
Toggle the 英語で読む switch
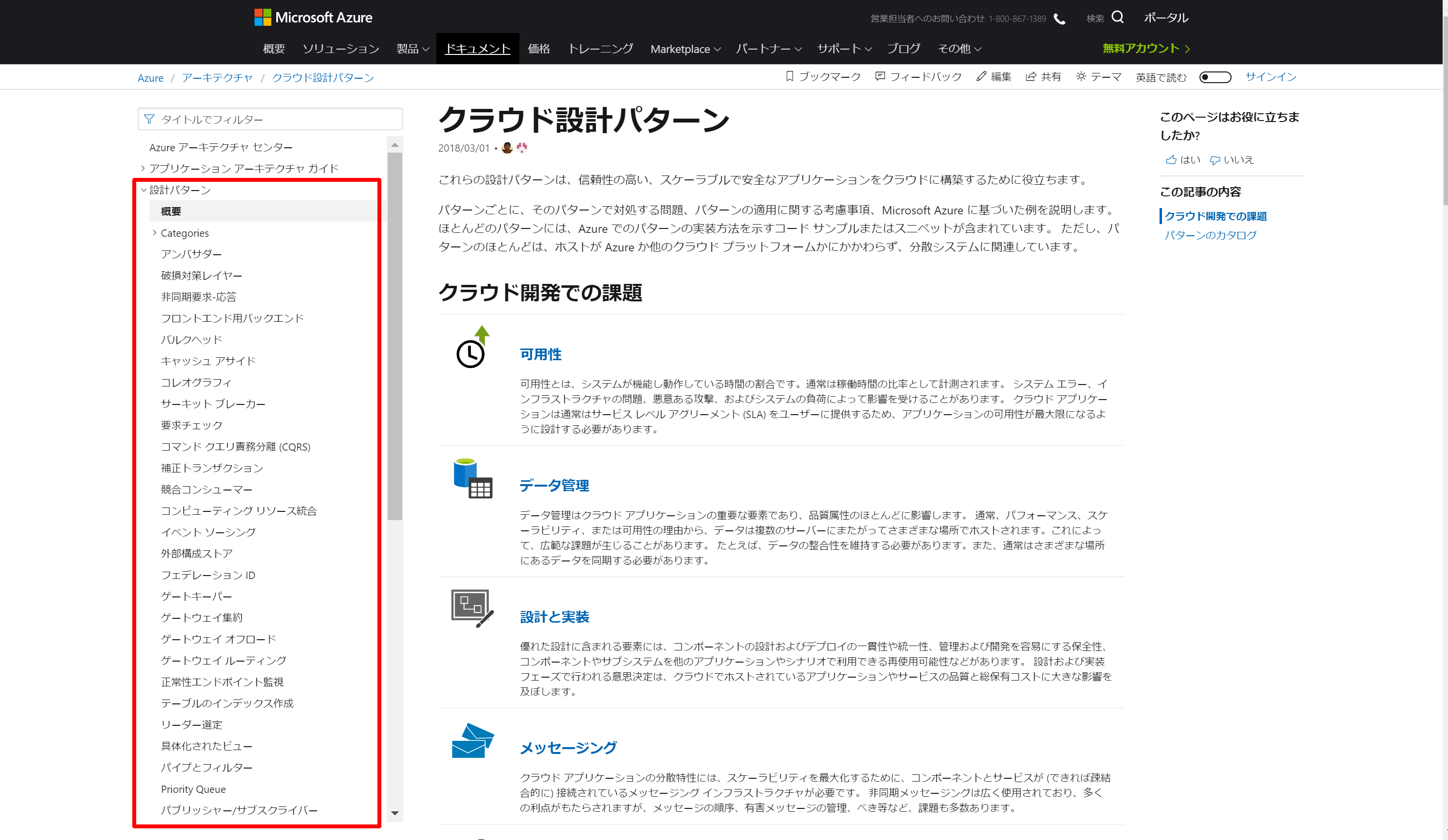tap(1215, 77)
